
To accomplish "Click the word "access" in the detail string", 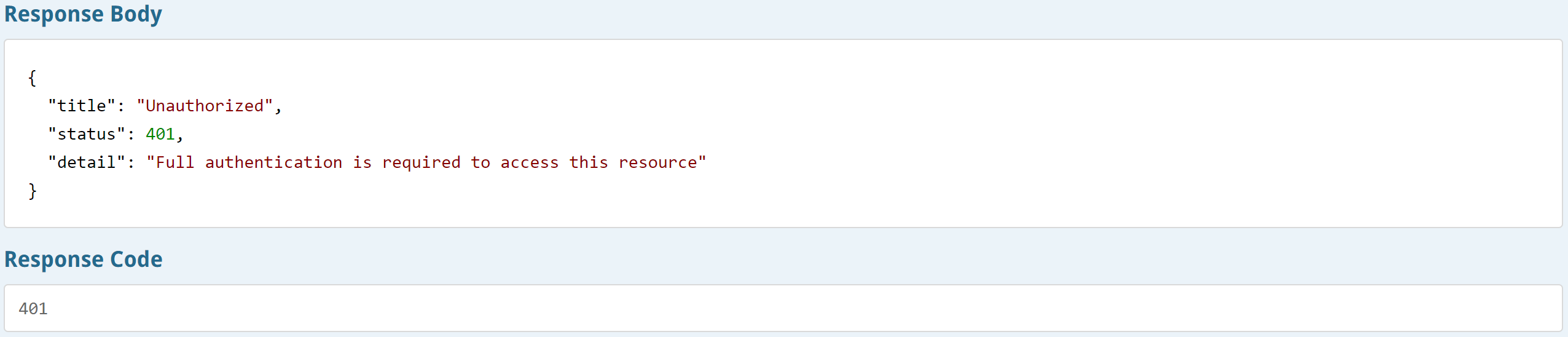I will pyautogui.click(x=530, y=163).
